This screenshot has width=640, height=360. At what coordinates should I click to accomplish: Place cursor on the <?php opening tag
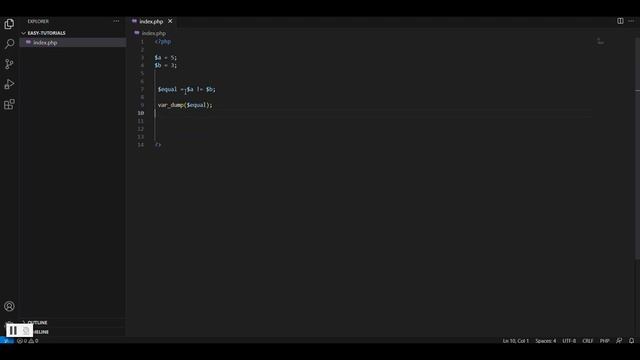pos(163,42)
